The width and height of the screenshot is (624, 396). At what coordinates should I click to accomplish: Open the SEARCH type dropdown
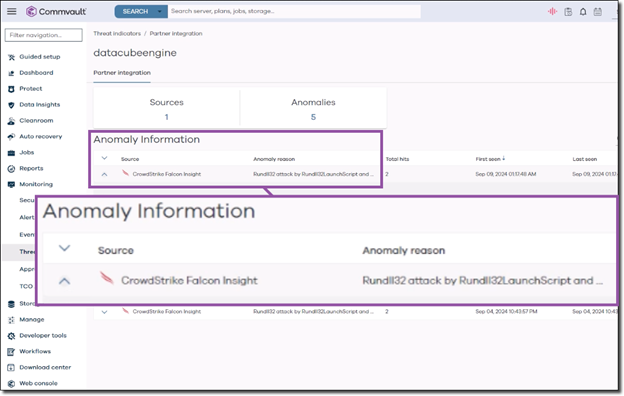pyautogui.click(x=160, y=12)
